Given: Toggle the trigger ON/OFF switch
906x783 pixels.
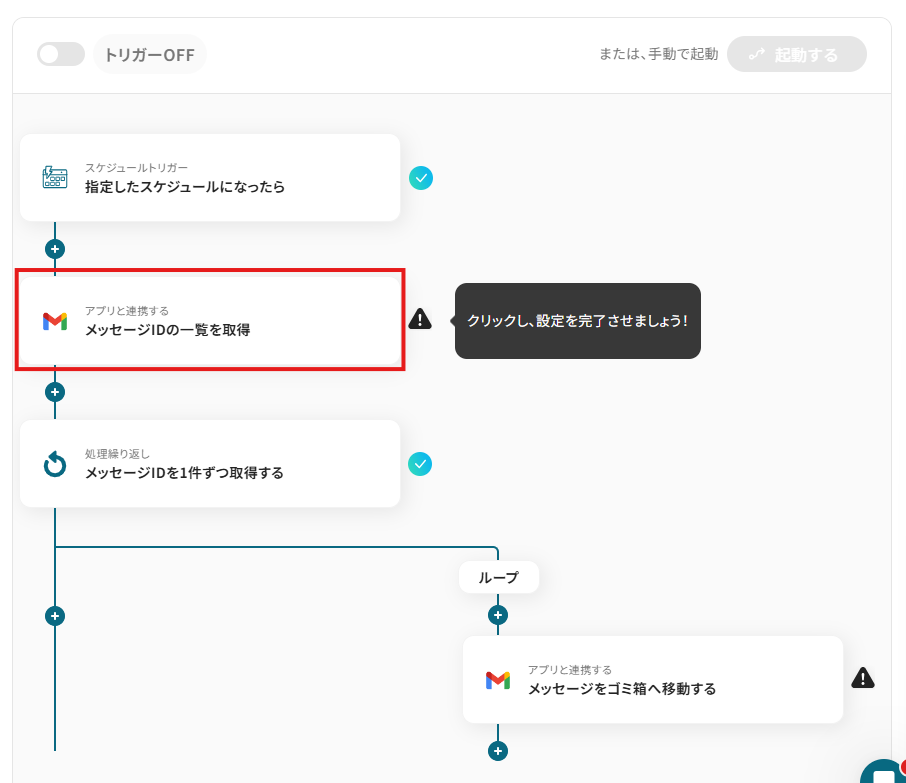Looking at the screenshot, I should click(61, 54).
